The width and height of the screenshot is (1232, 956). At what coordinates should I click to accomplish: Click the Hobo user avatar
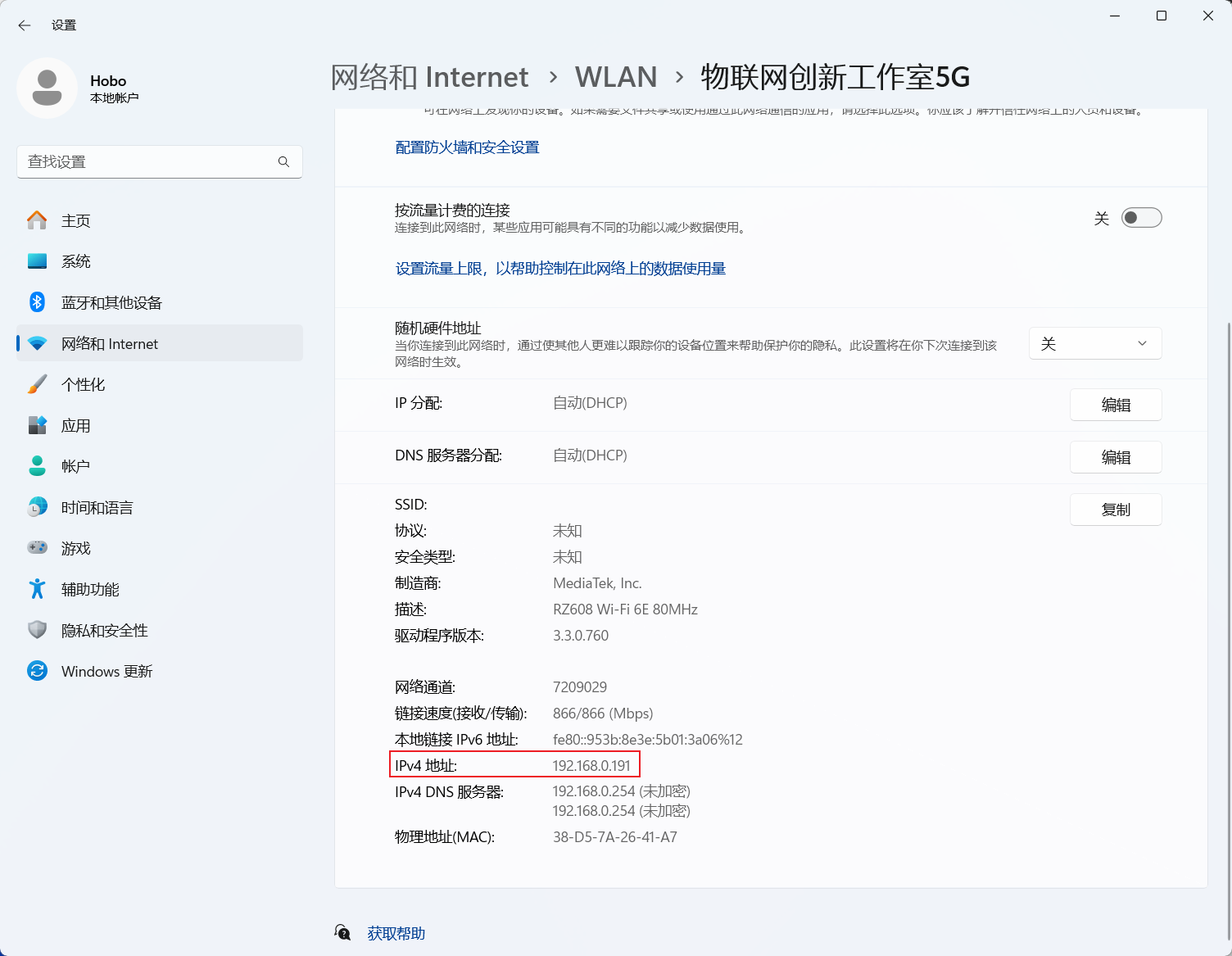pos(47,88)
